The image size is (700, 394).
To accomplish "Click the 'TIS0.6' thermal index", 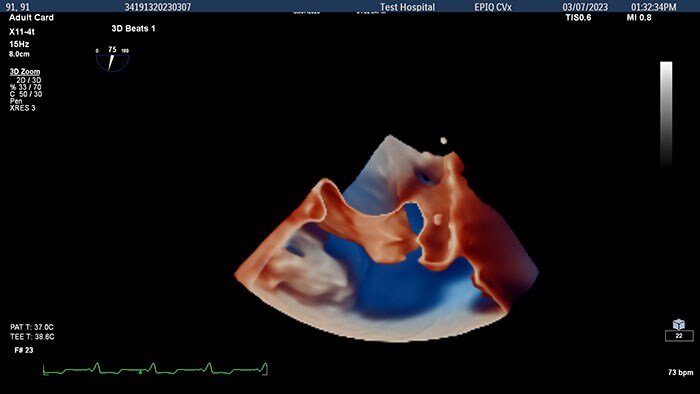I will pos(578,18).
